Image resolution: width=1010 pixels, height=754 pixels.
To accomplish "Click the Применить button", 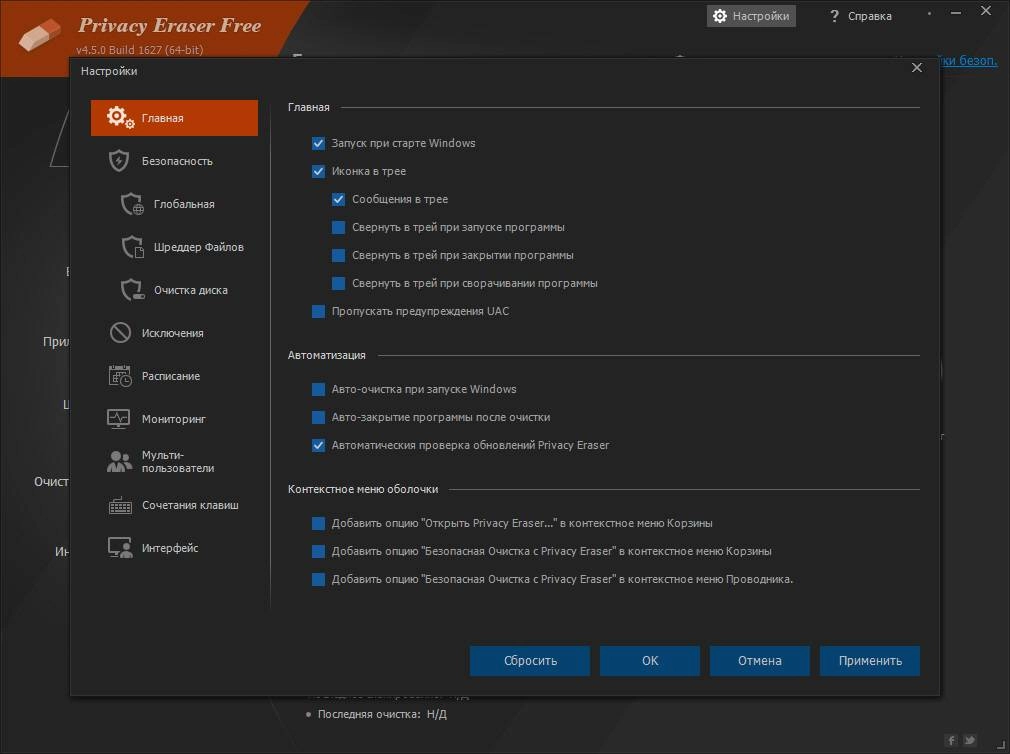I will point(870,661).
